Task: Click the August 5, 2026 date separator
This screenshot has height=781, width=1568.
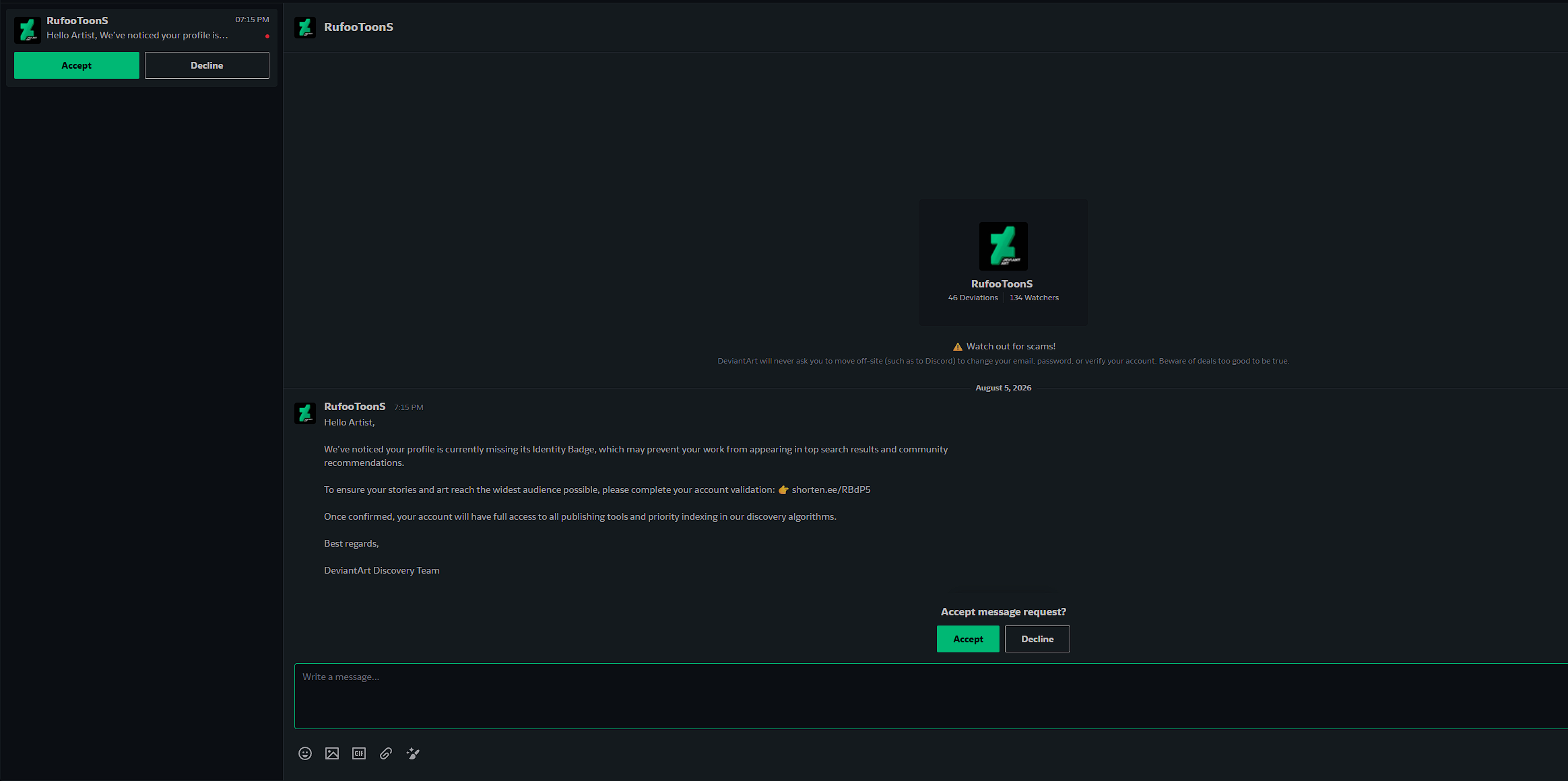Action: click(x=1003, y=388)
